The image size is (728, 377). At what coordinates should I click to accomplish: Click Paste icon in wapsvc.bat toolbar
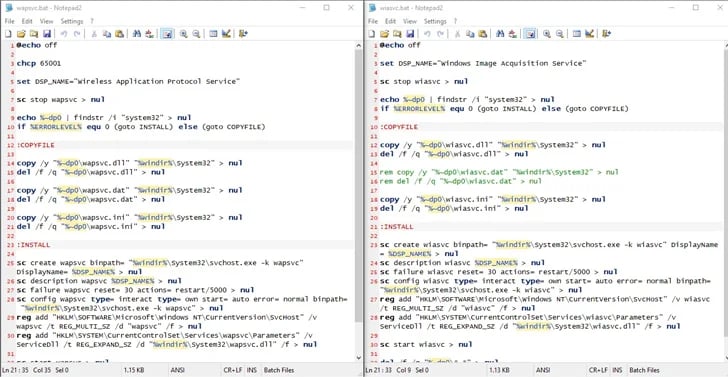(119, 33)
